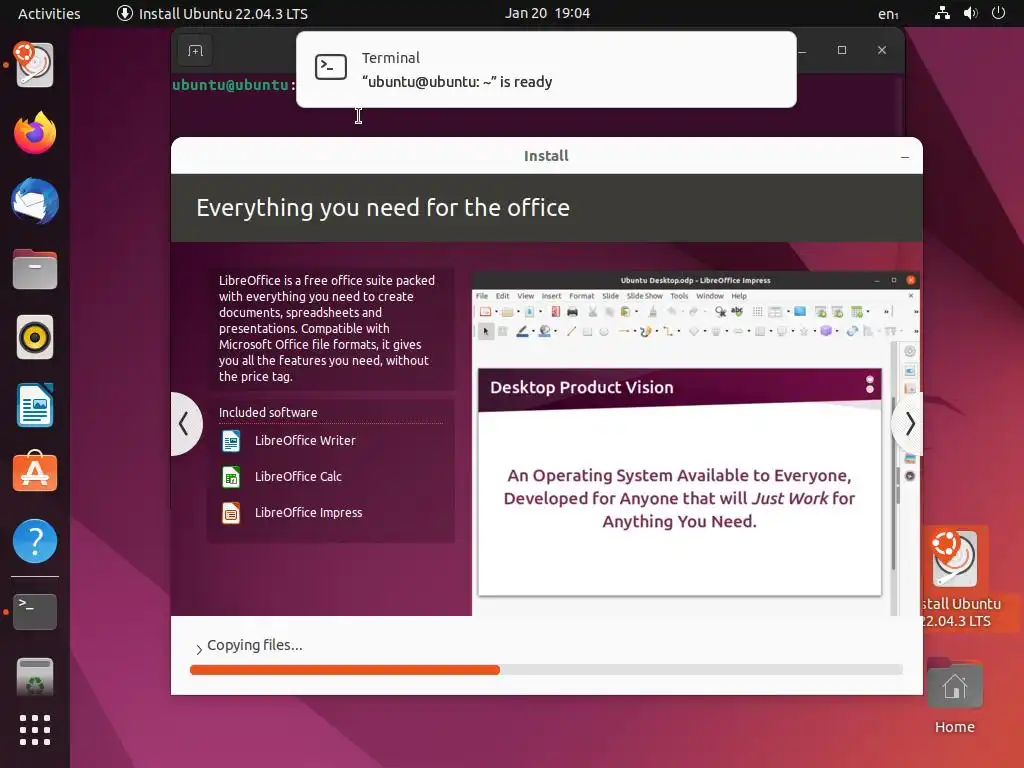Image resolution: width=1024 pixels, height=768 pixels.
Task: Open Ubuntu Software from the dock
Action: (35, 472)
